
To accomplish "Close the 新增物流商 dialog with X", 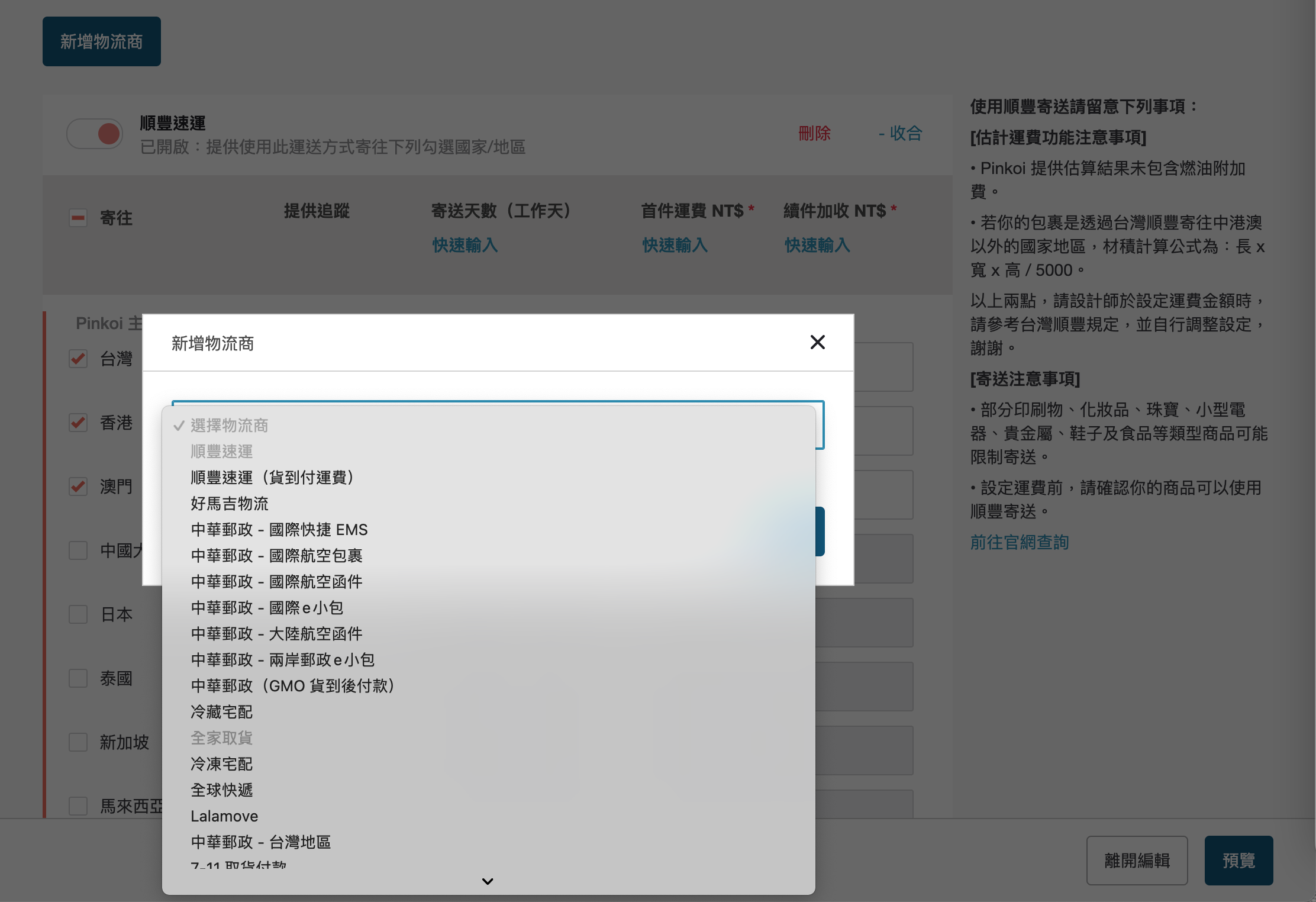I will (817, 342).
